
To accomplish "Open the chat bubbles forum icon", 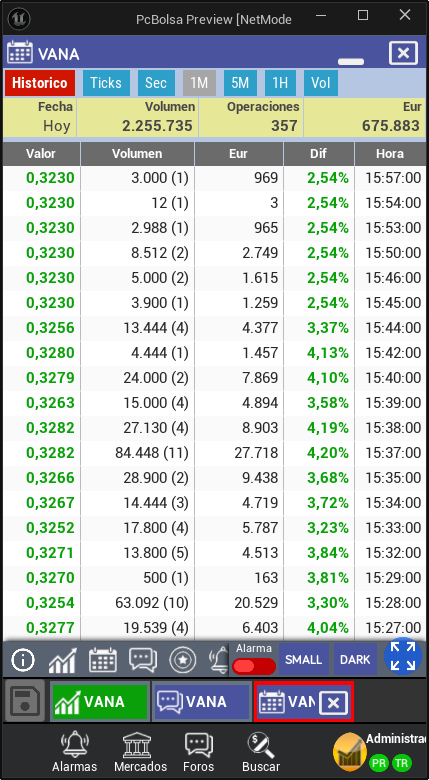I will (x=143, y=660).
